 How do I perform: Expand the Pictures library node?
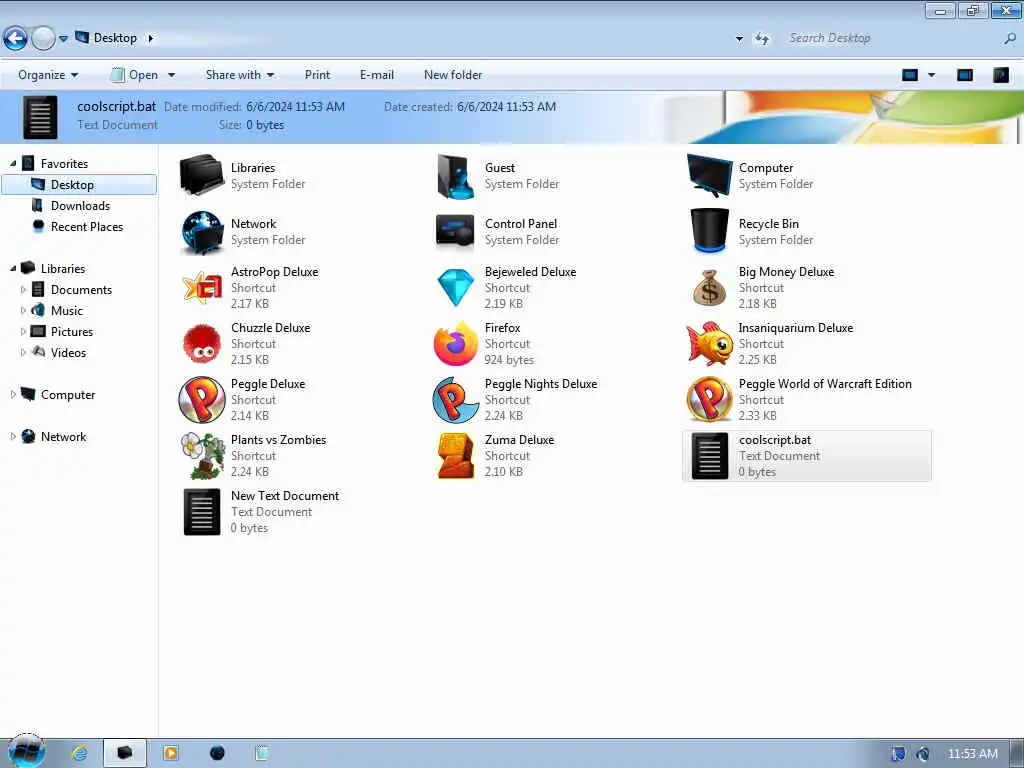23,331
